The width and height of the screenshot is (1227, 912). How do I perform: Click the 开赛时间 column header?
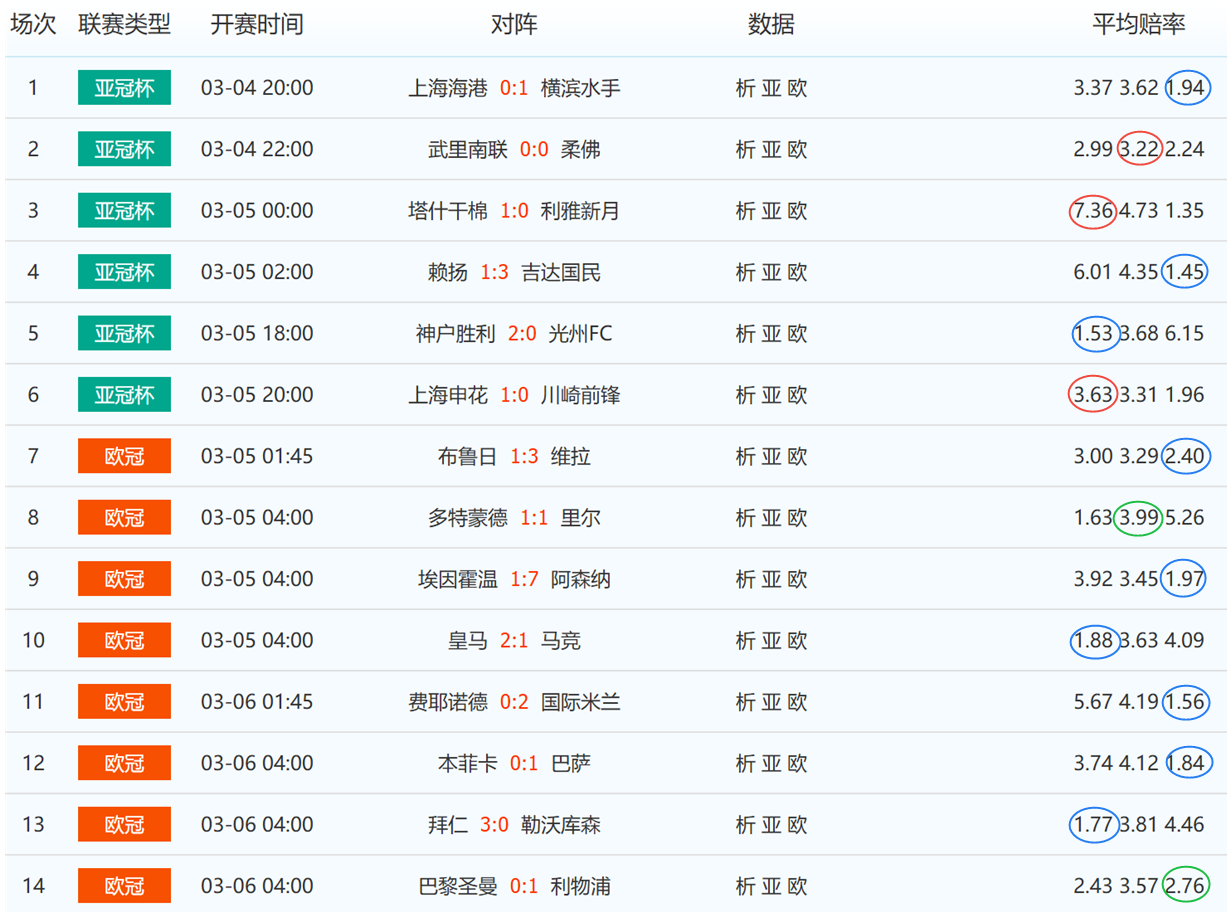(x=257, y=25)
